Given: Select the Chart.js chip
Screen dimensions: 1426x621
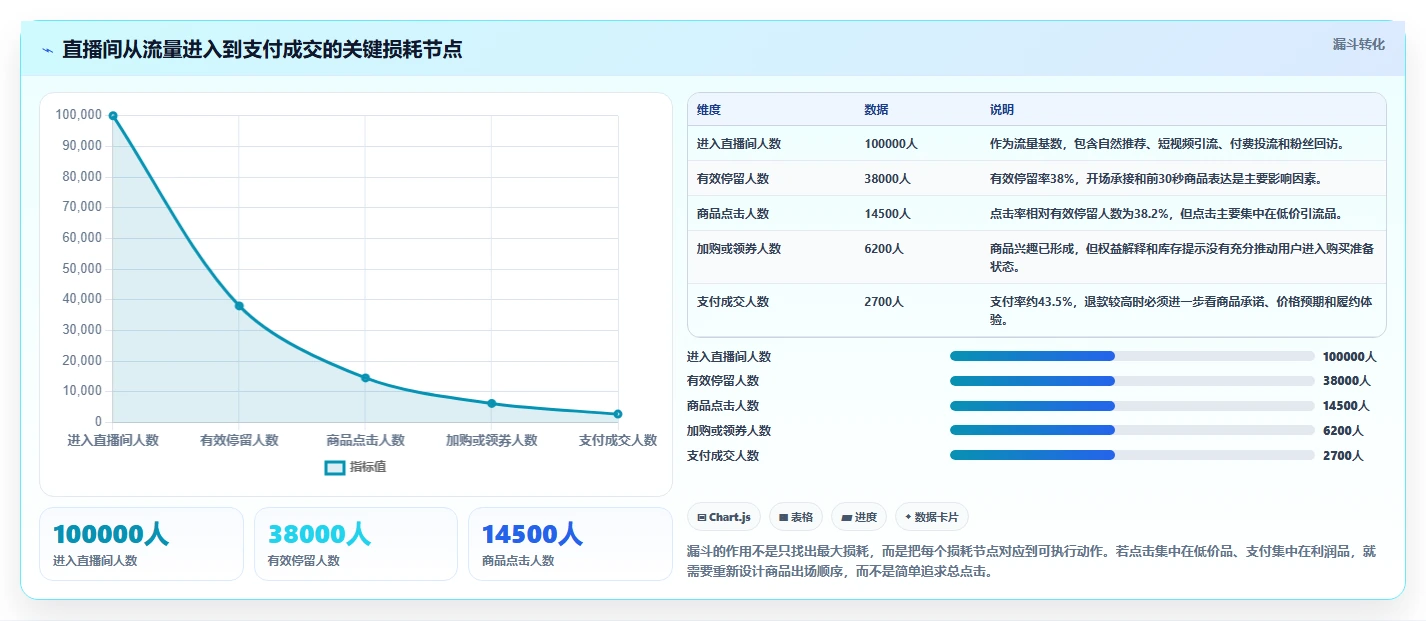Looking at the screenshot, I should pos(724,517).
